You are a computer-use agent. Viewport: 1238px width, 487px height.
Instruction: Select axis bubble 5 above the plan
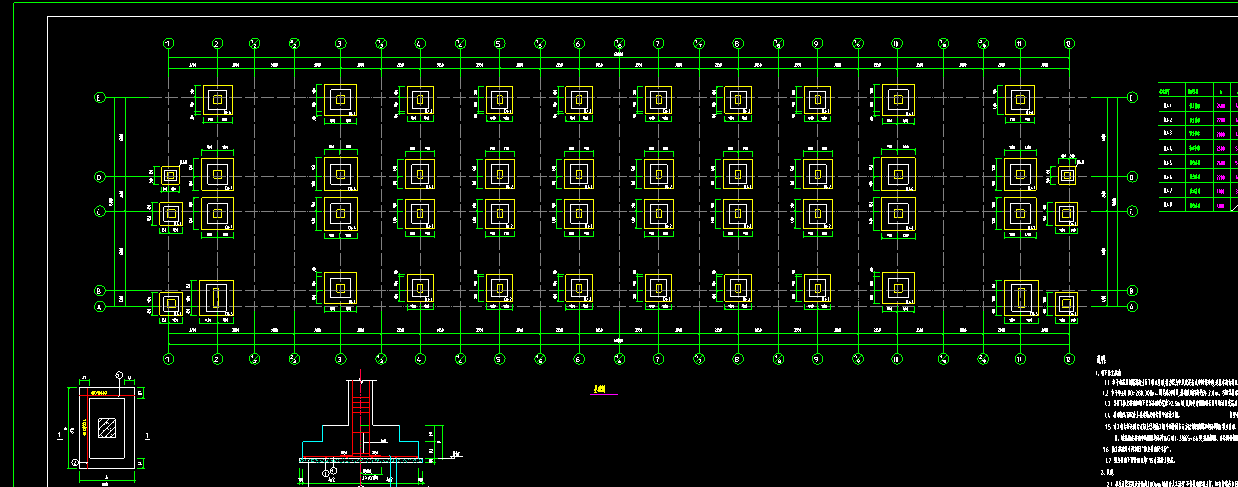498,44
